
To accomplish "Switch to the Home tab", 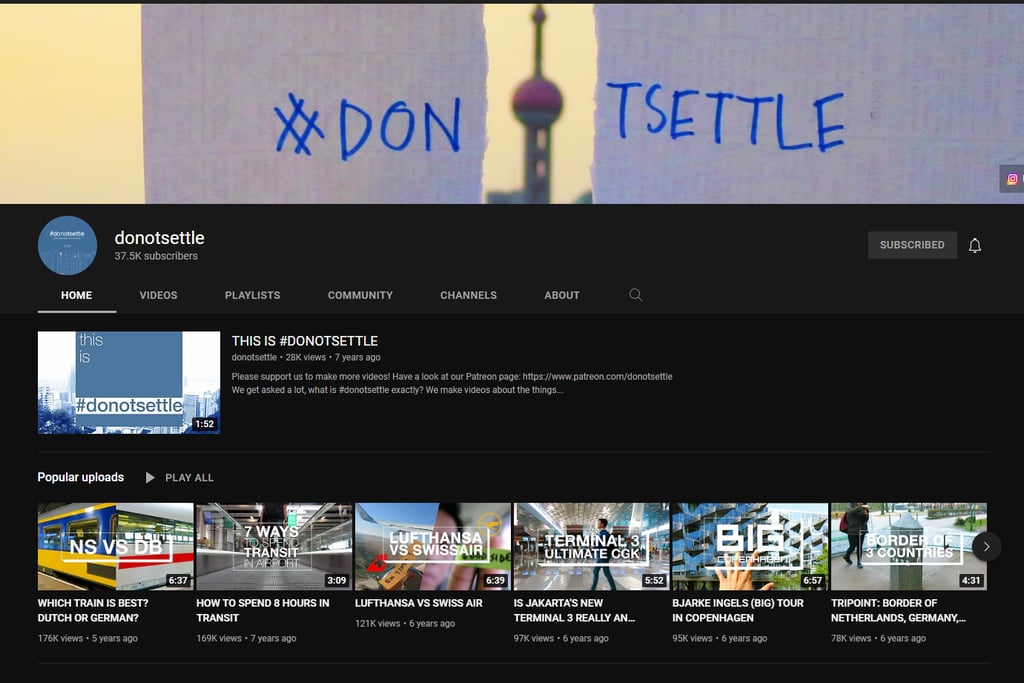I will coord(76,295).
